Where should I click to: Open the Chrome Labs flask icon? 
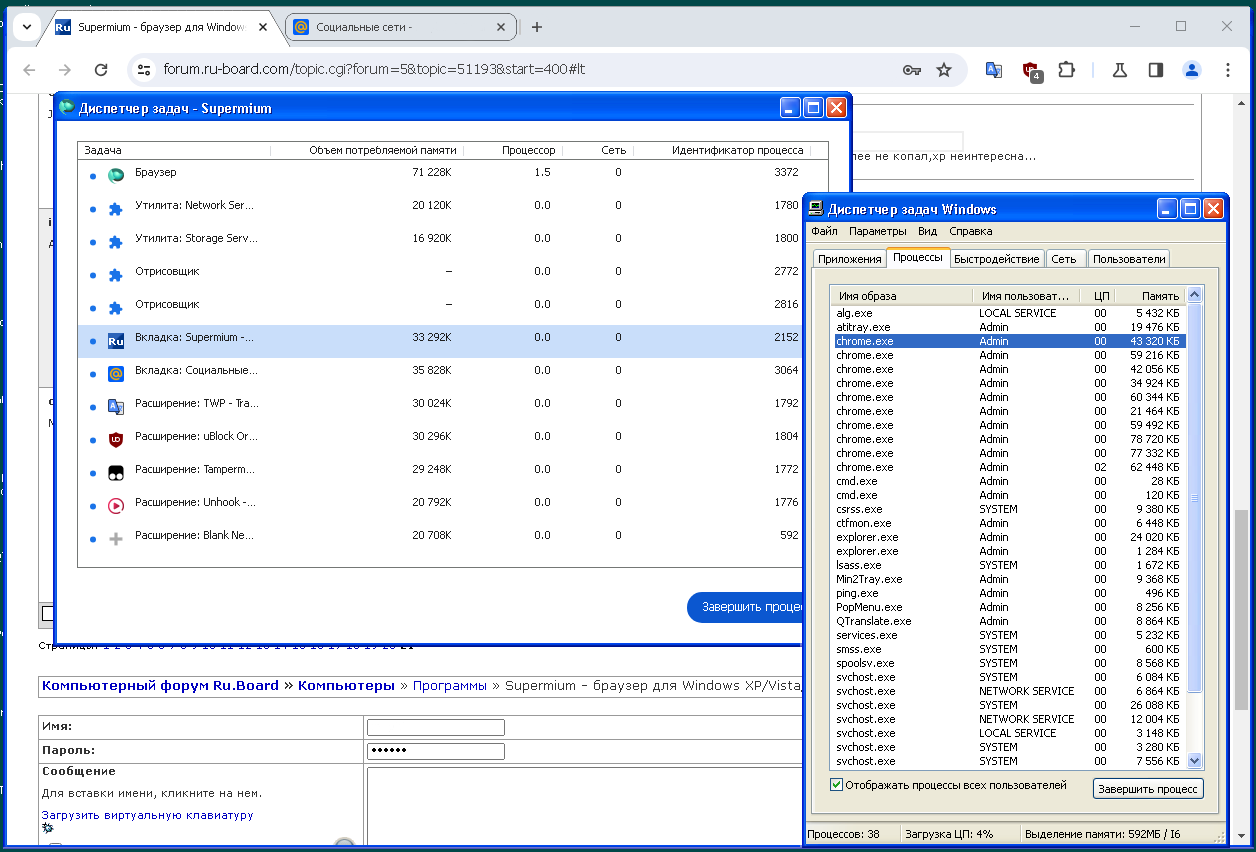[1120, 70]
